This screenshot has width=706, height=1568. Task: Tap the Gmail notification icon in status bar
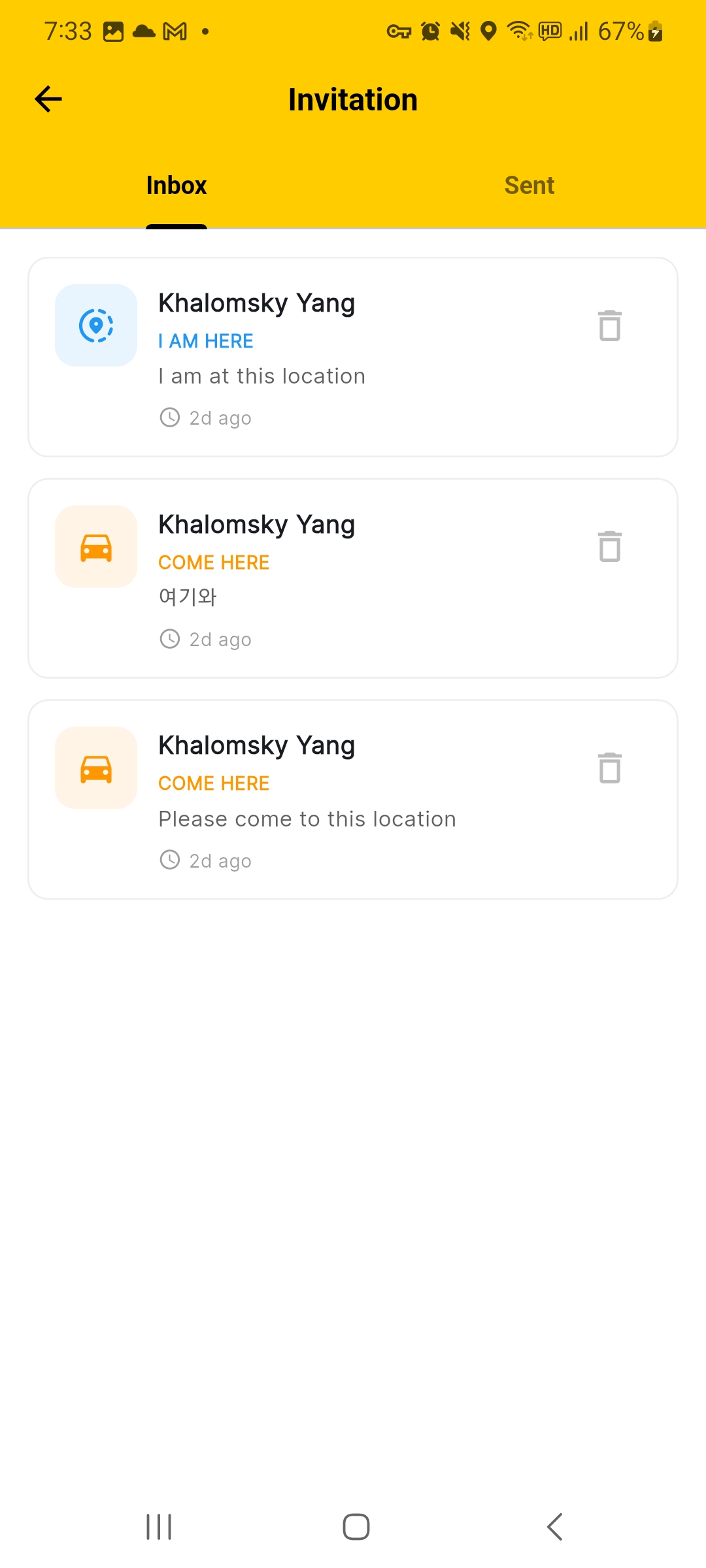click(x=175, y=31)
